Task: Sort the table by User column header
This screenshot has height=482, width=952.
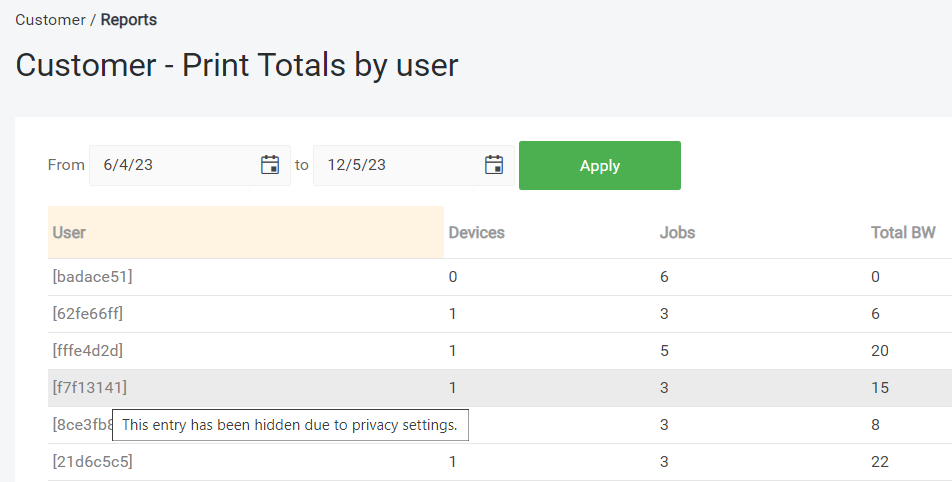Action: pyautogui.click(x=69, y=233)
